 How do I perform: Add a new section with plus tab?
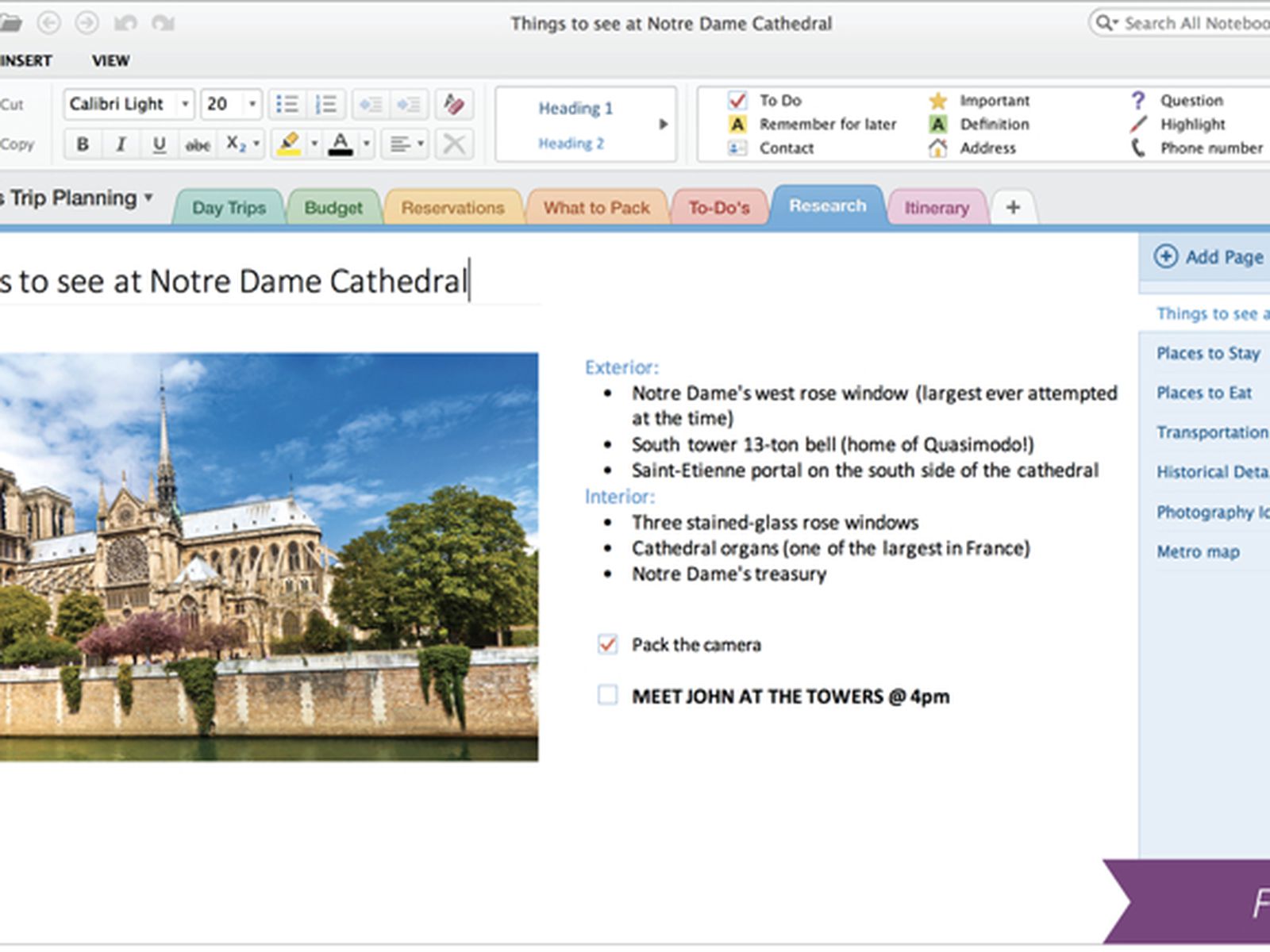[1013, 208]
